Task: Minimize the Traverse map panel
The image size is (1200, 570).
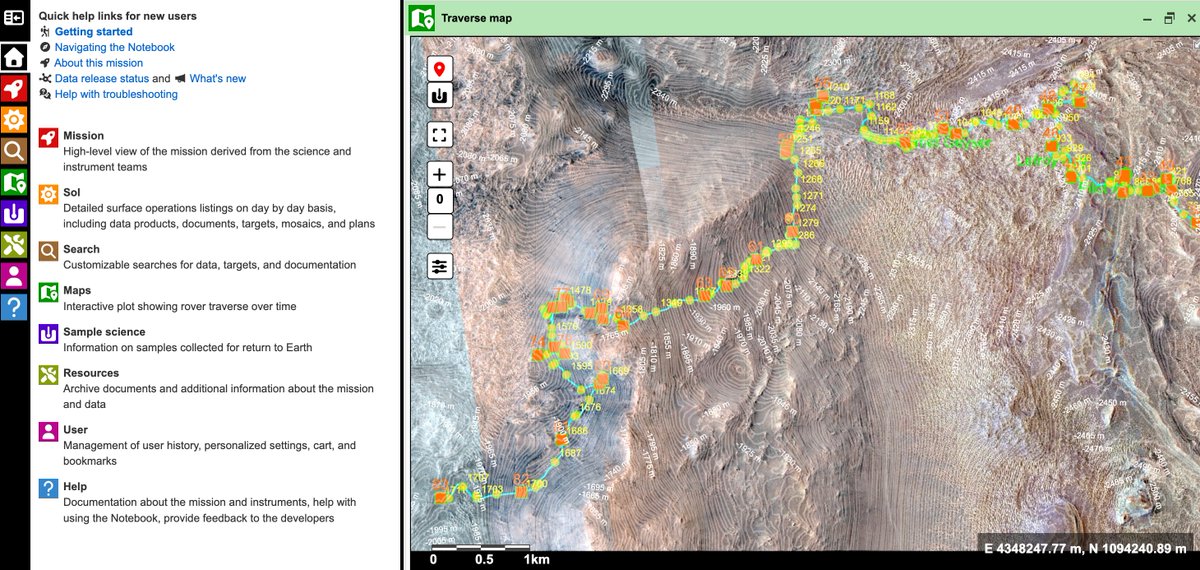Action: [x=1147, y=18]
